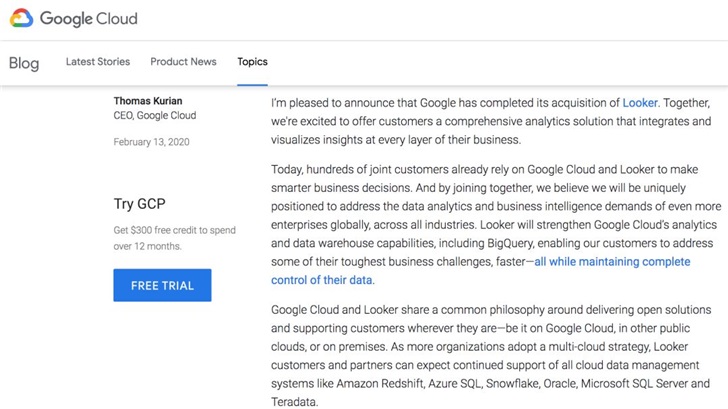Go to the Latest Stories tab
728x409 pixels.
[x=98, y=62]
